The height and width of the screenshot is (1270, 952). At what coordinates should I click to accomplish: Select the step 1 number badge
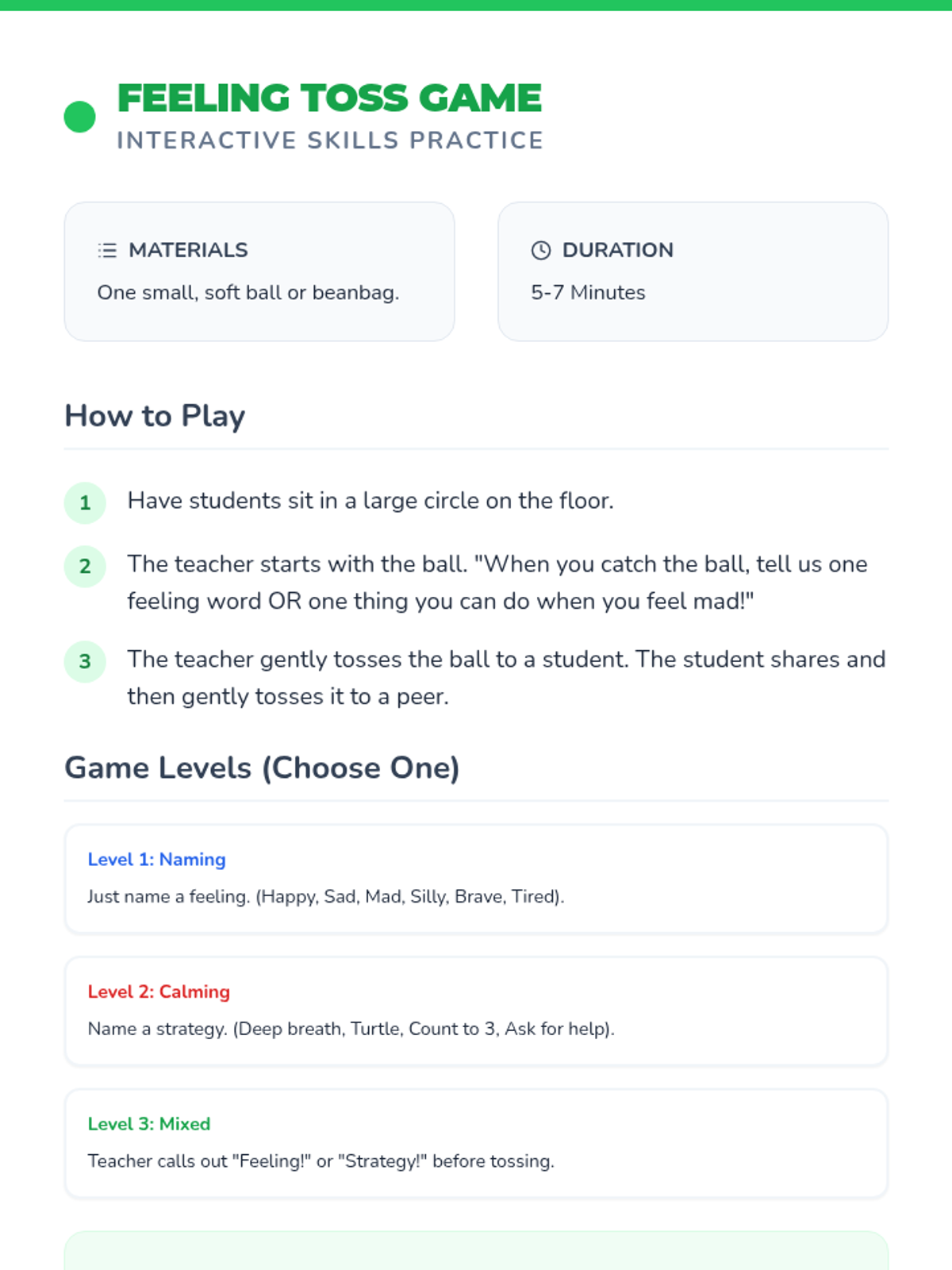click(85, 502)
